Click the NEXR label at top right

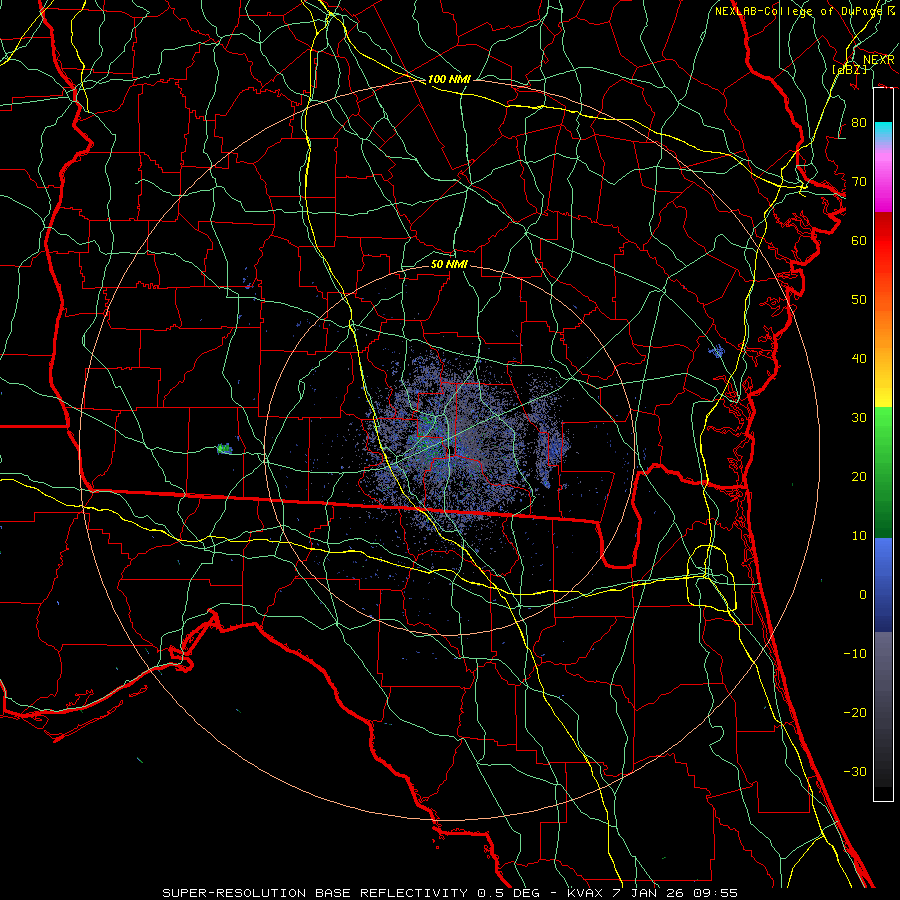(879, 60)
